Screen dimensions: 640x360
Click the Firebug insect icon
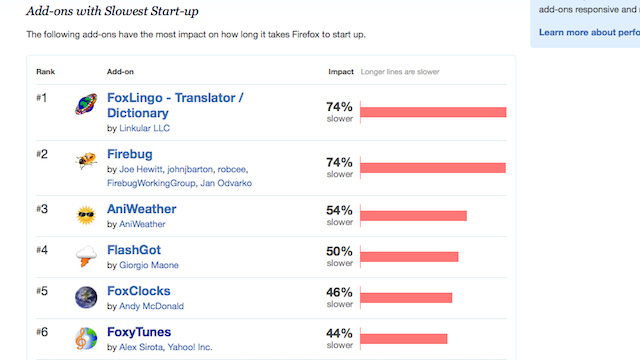coord(86,160)
